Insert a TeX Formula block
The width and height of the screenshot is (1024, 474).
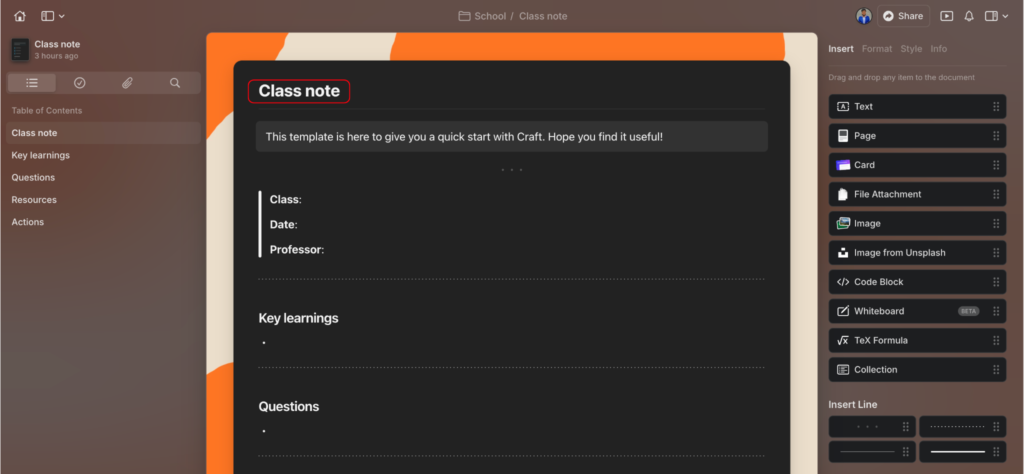click(x=918, y=340)
